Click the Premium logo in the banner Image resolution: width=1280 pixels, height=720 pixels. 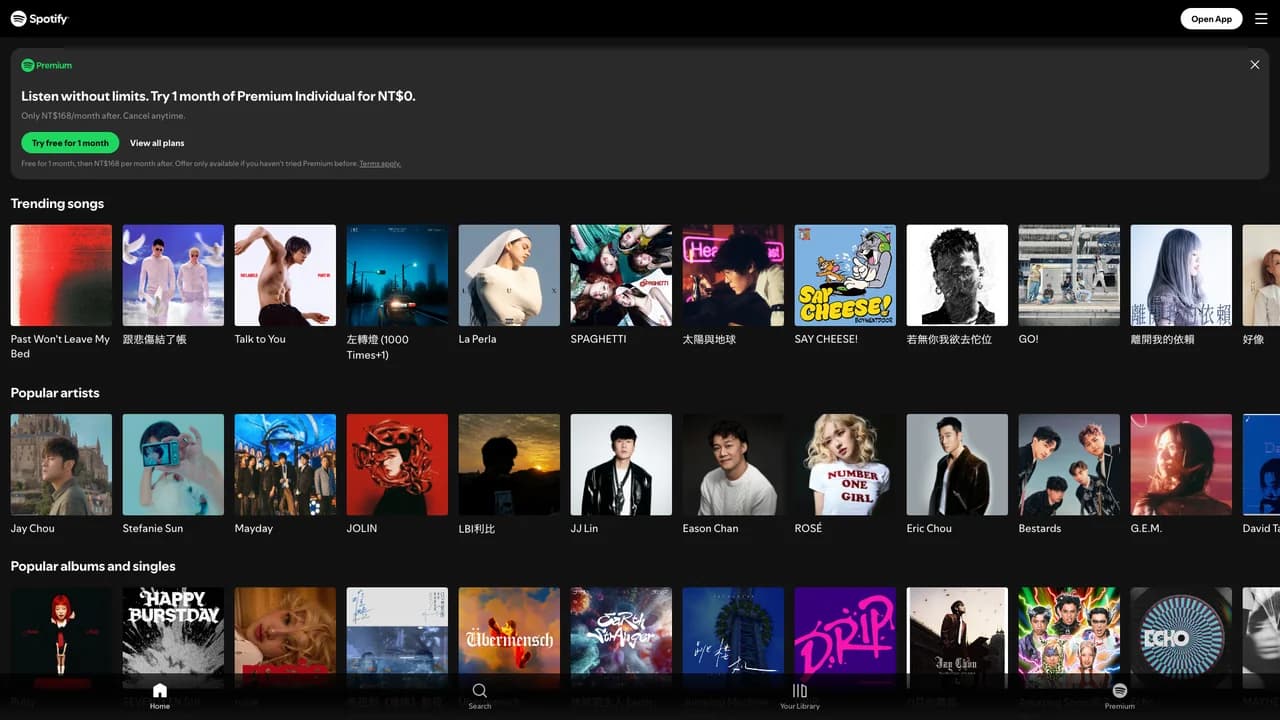(x=47, y=65)
